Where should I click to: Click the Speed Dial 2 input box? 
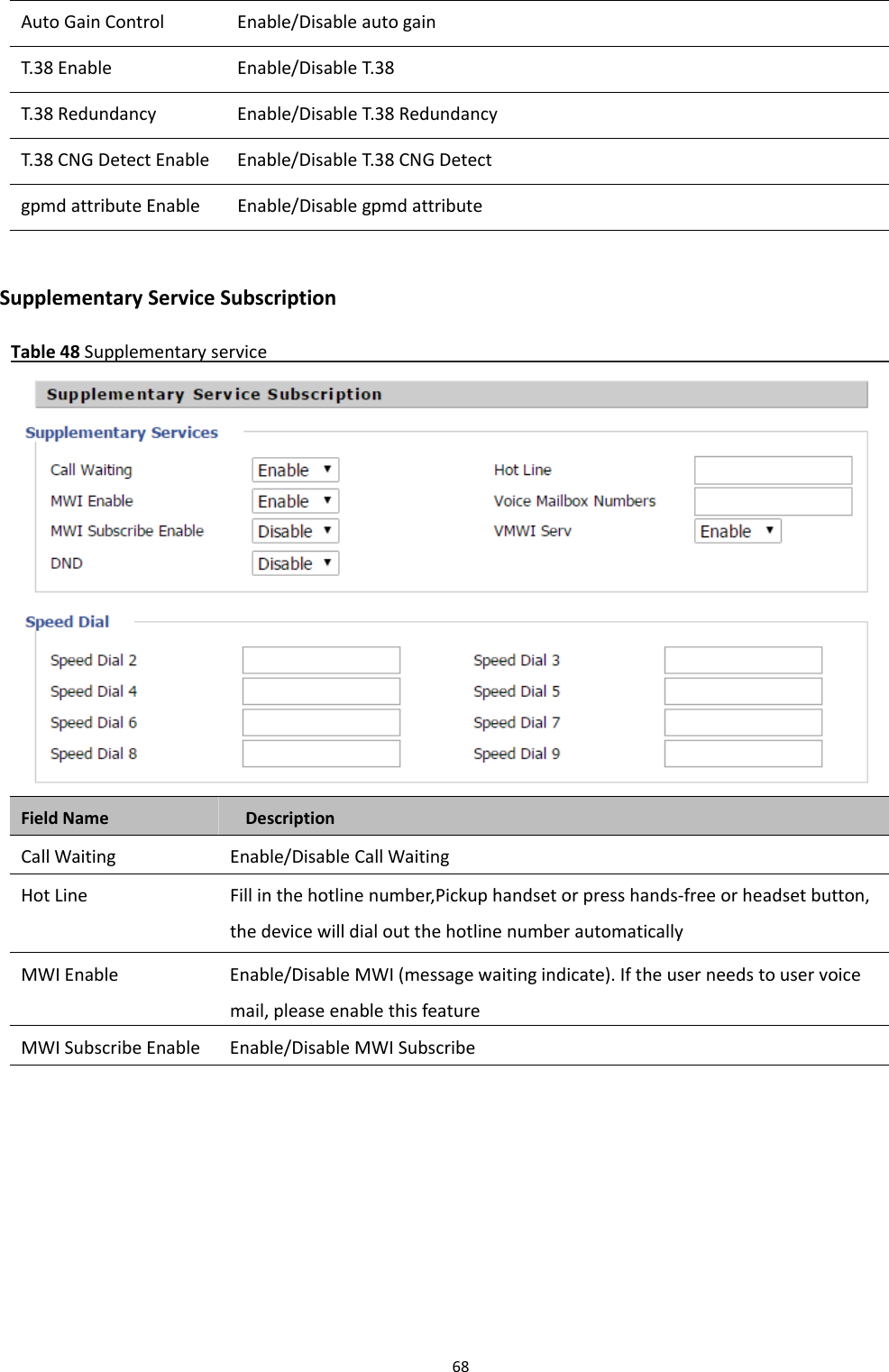(x=320, y=659)
